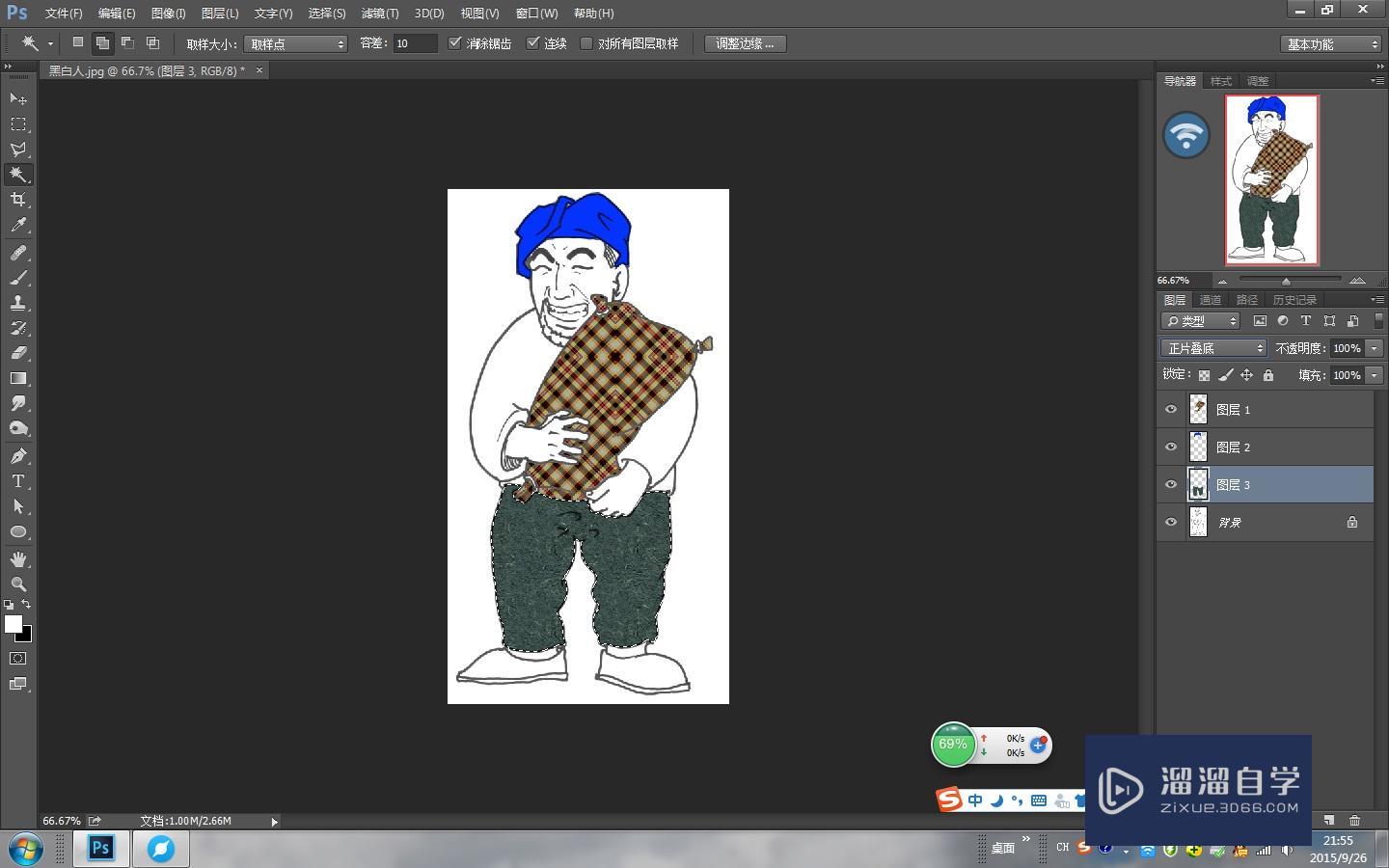1389x868 pixels.
Task: Select the Gradient tool
Action: click(x=18, y=378)
